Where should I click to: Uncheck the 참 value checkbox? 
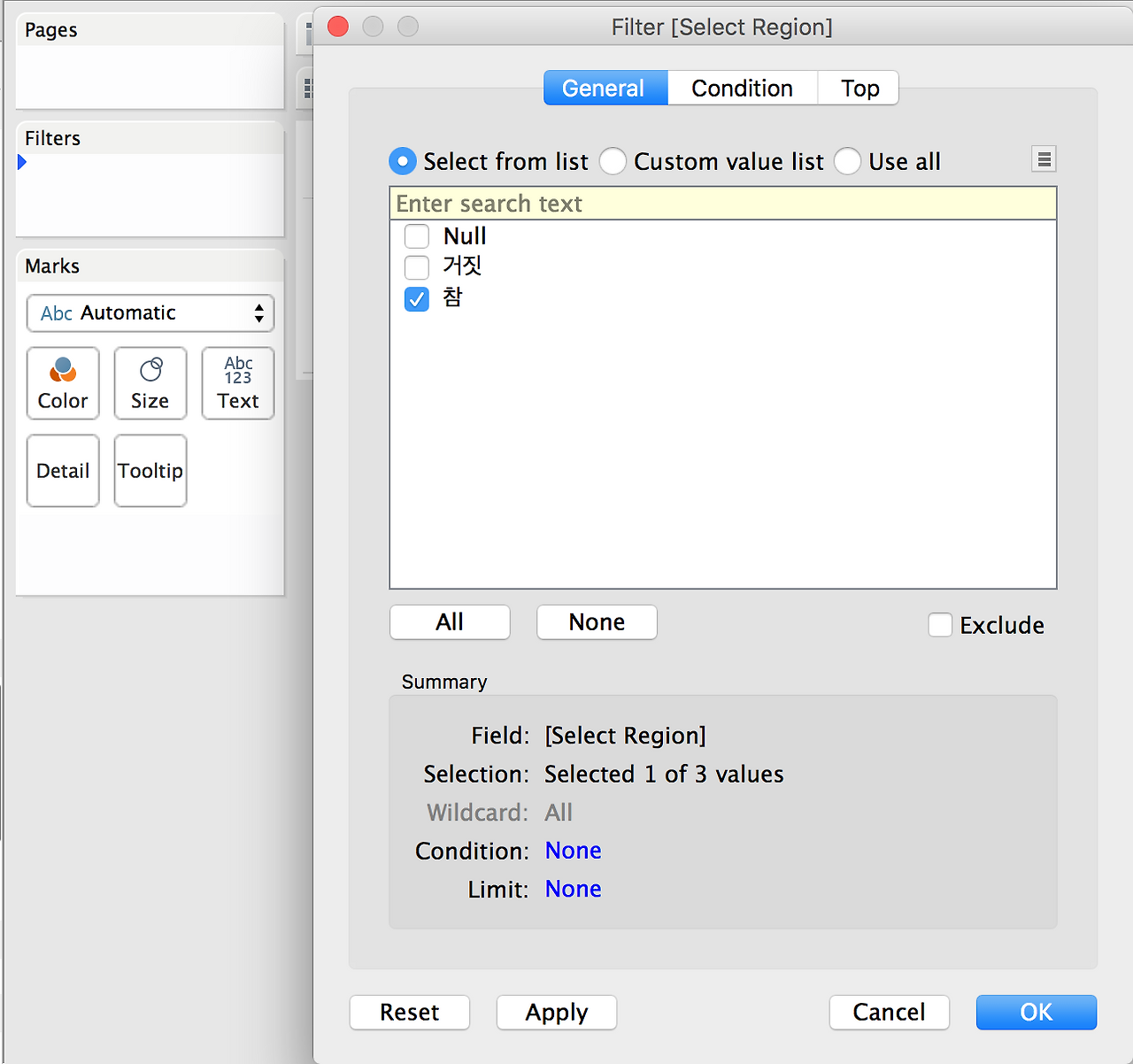417,299
